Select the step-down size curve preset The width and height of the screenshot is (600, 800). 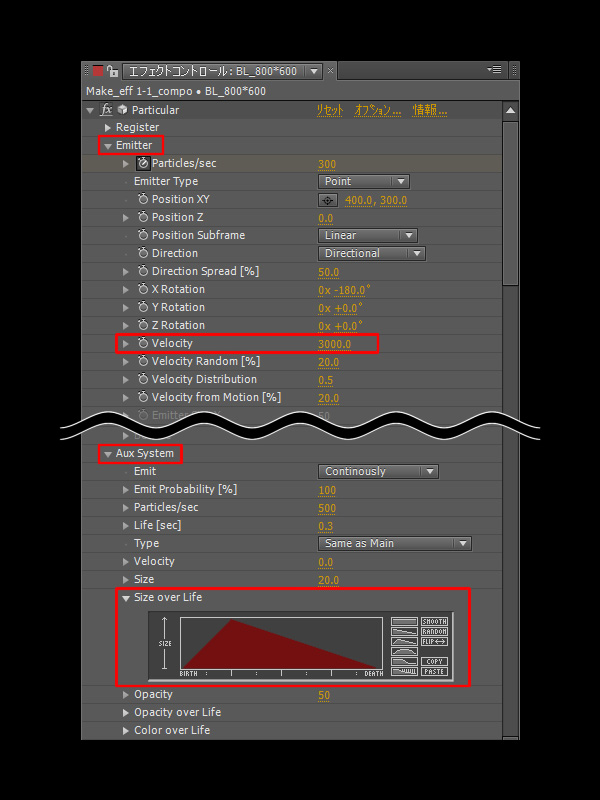click(404, 662)
